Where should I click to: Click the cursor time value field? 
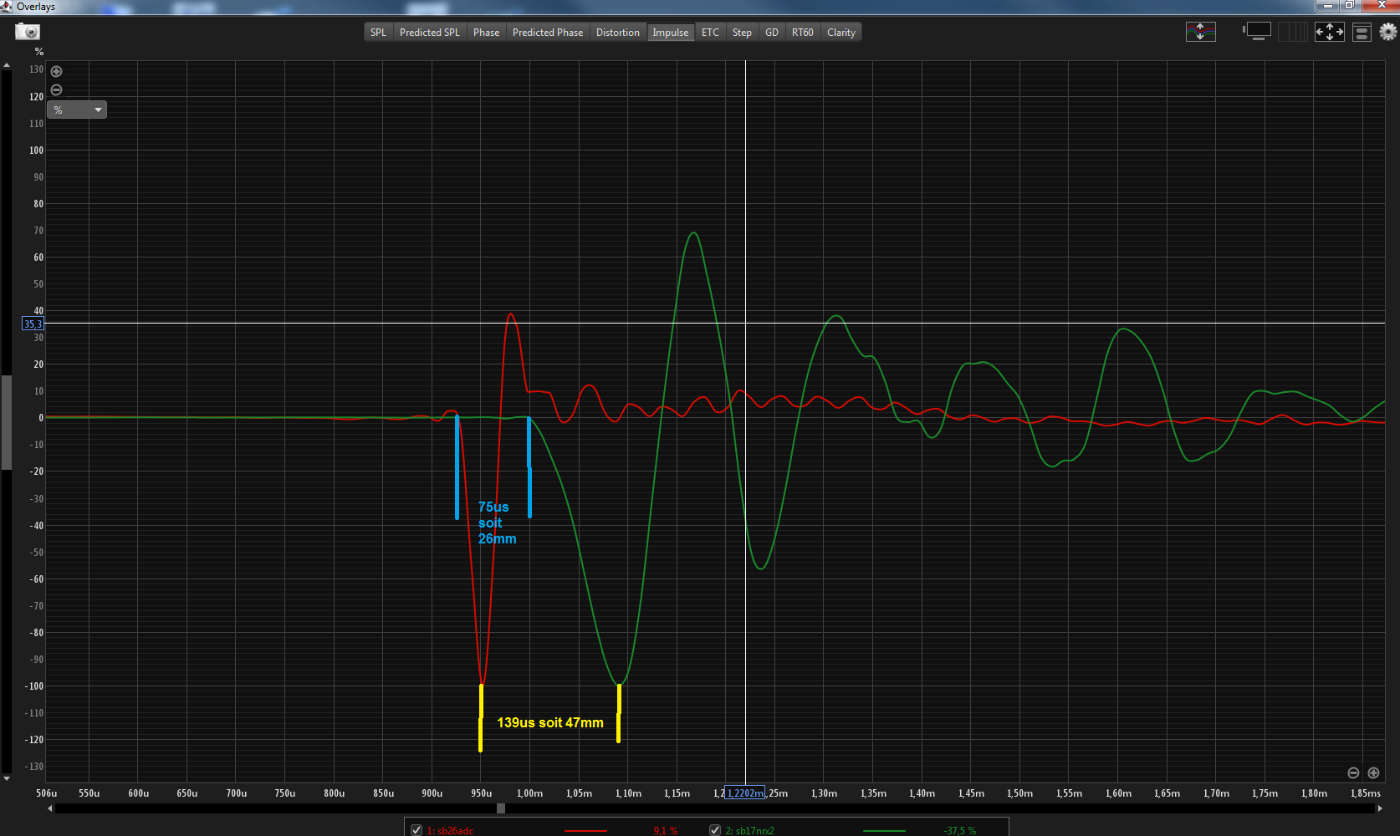(x=745, y=793)
